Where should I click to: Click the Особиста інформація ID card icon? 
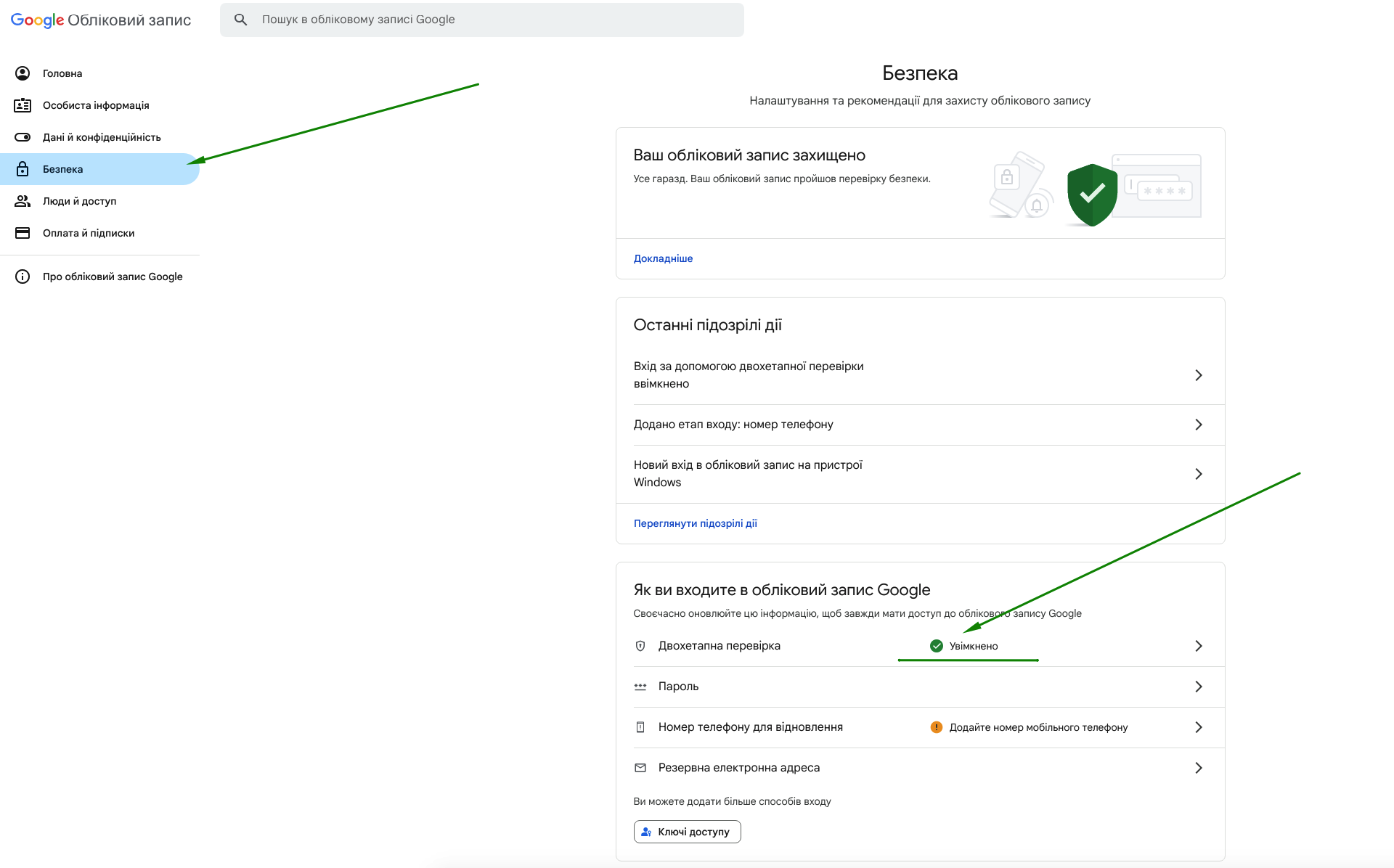[23, 105]
